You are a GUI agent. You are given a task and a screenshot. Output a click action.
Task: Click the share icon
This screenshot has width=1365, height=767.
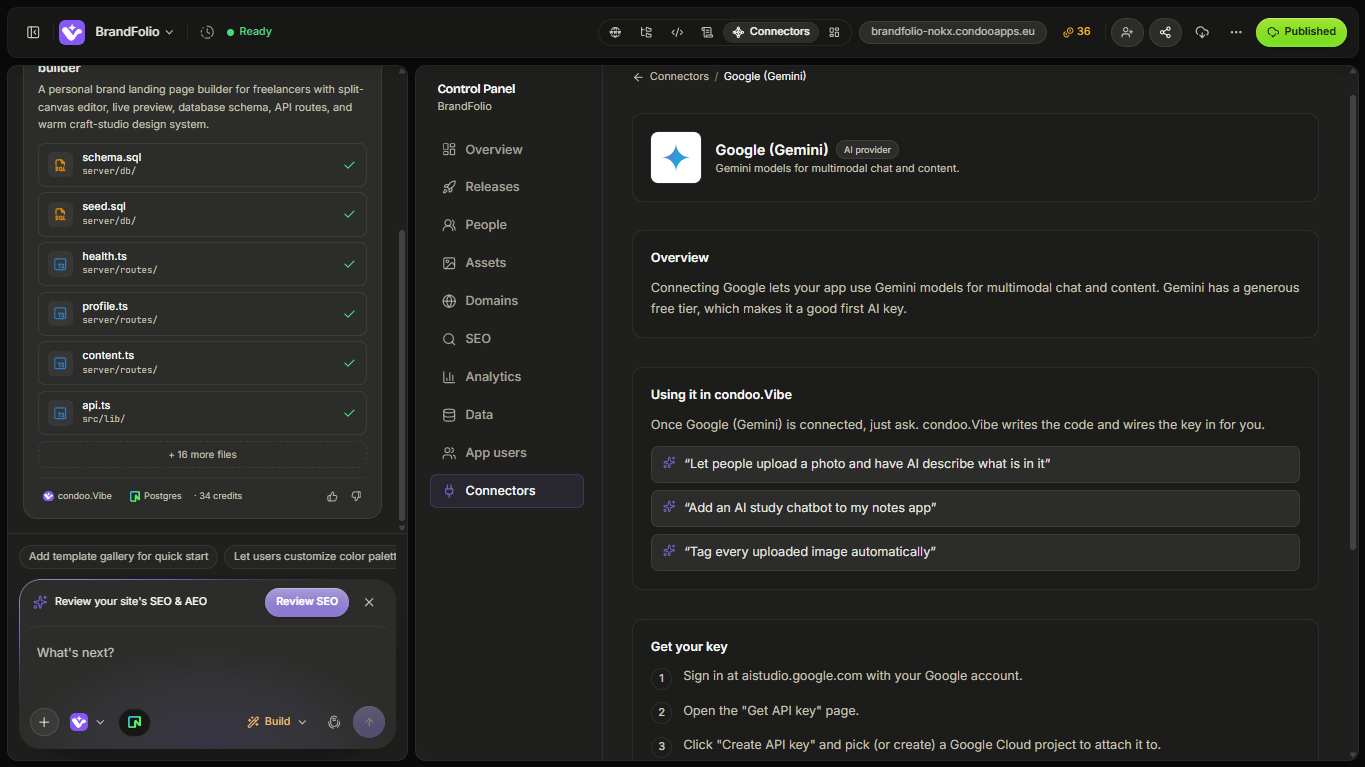click(1165, 32)
